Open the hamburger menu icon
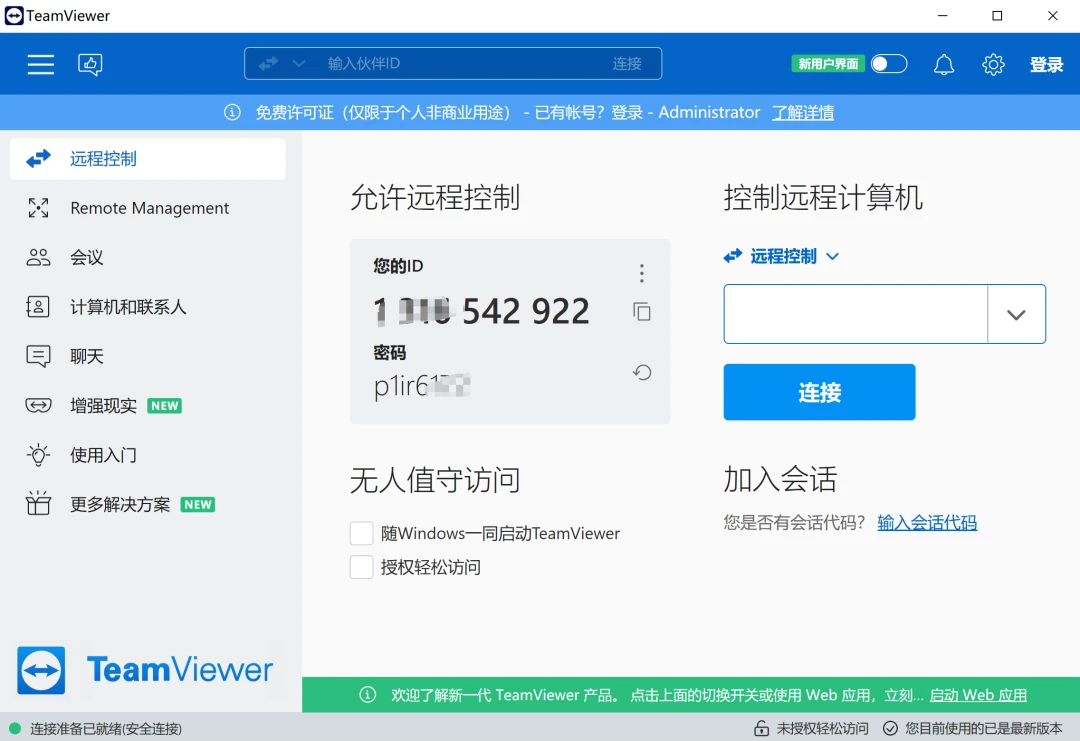The image size is (1080, 741). pyautogui.click(x=40, y=64)
